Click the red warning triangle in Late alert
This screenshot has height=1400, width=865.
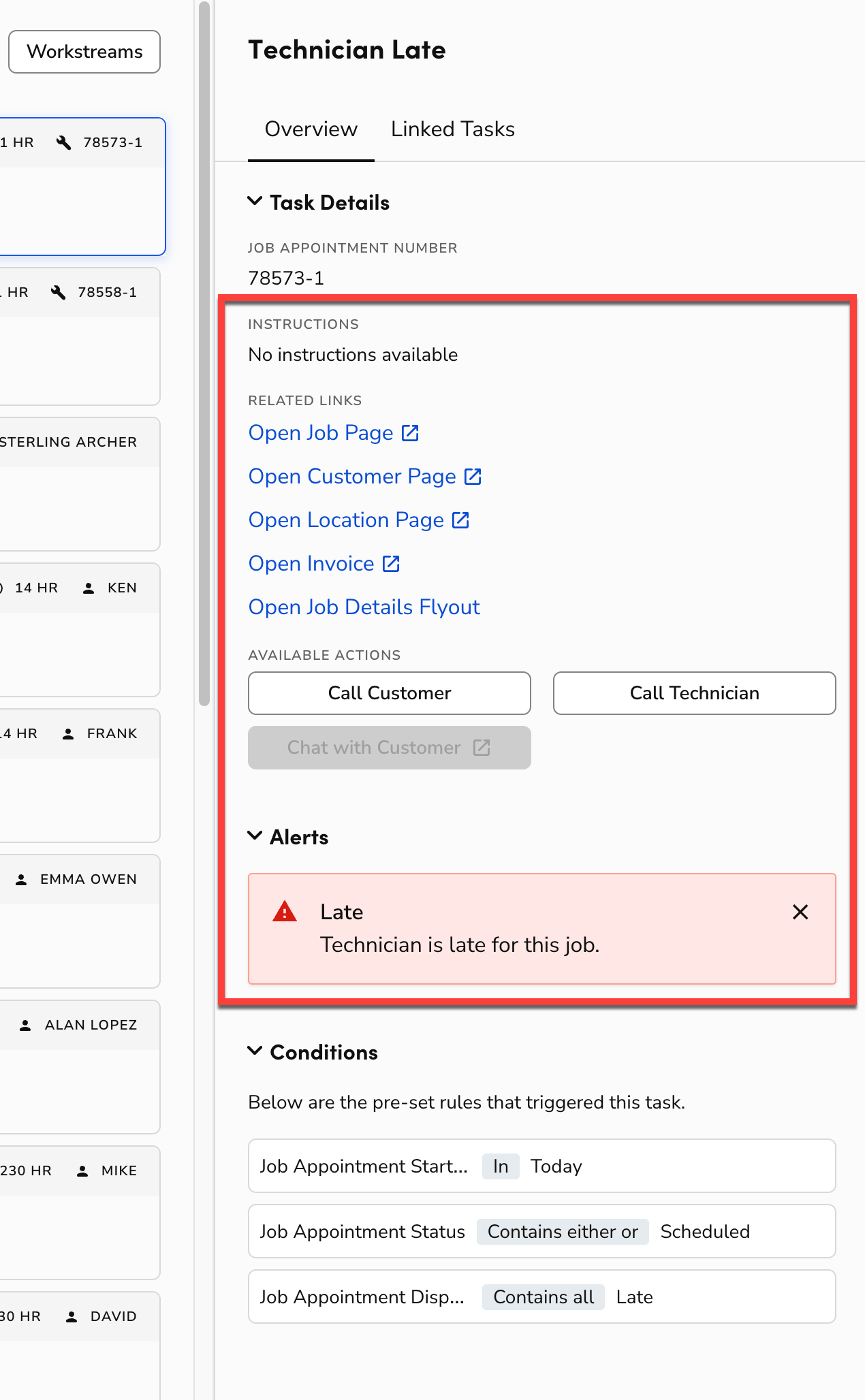coord(285,911)
